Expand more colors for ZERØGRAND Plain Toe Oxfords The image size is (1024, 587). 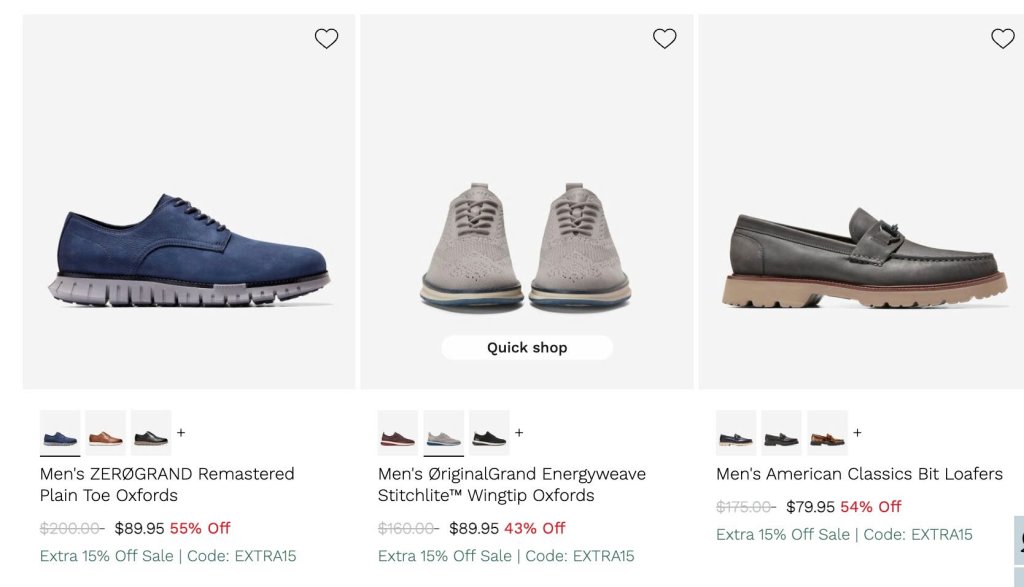coord(181,432)
